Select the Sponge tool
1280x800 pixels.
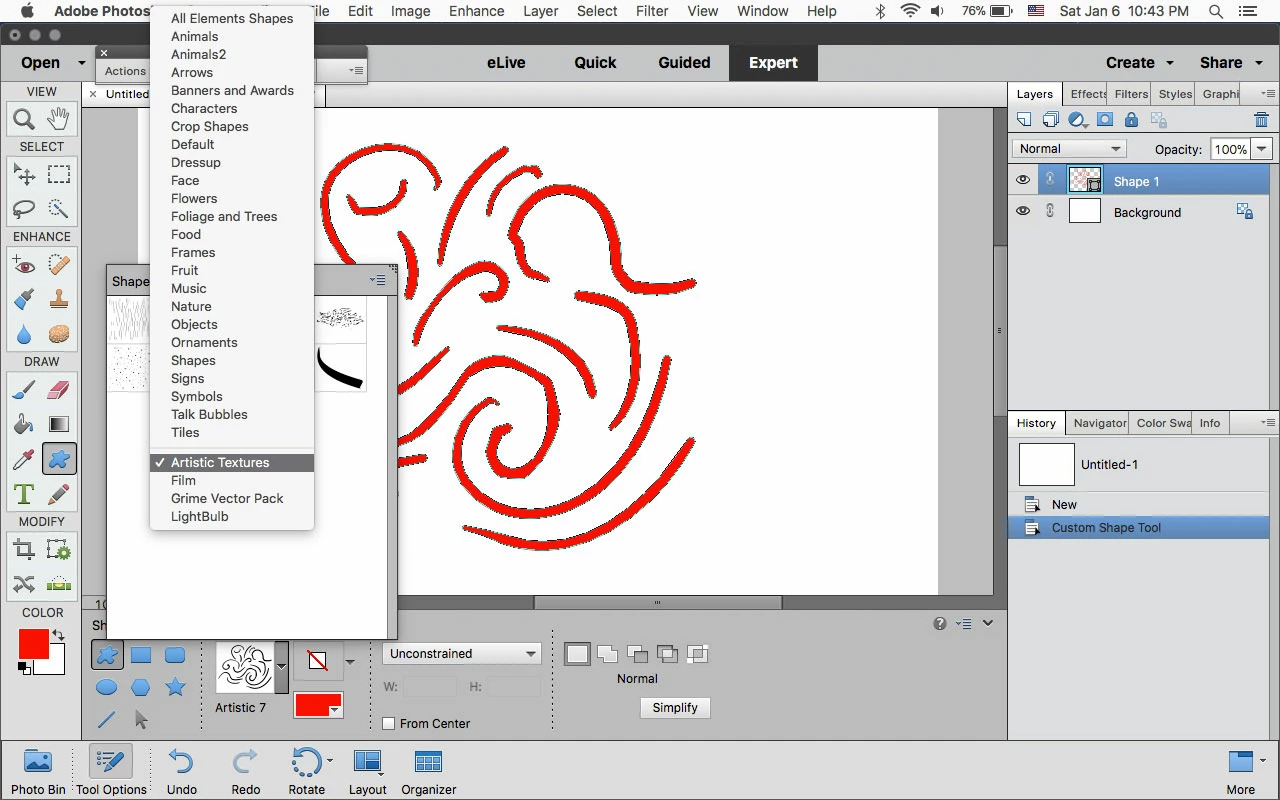pyautogui.click(x=59, y=334)
